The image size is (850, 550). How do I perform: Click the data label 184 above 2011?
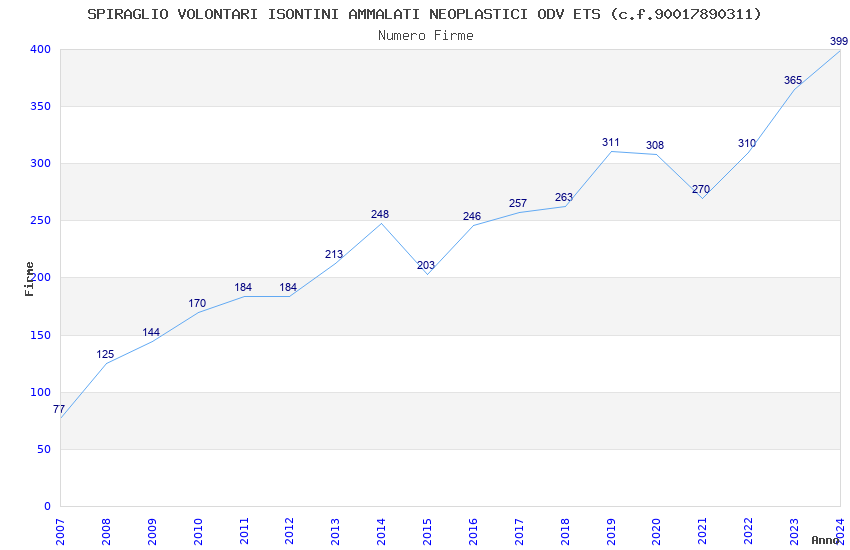click(243, 287)
